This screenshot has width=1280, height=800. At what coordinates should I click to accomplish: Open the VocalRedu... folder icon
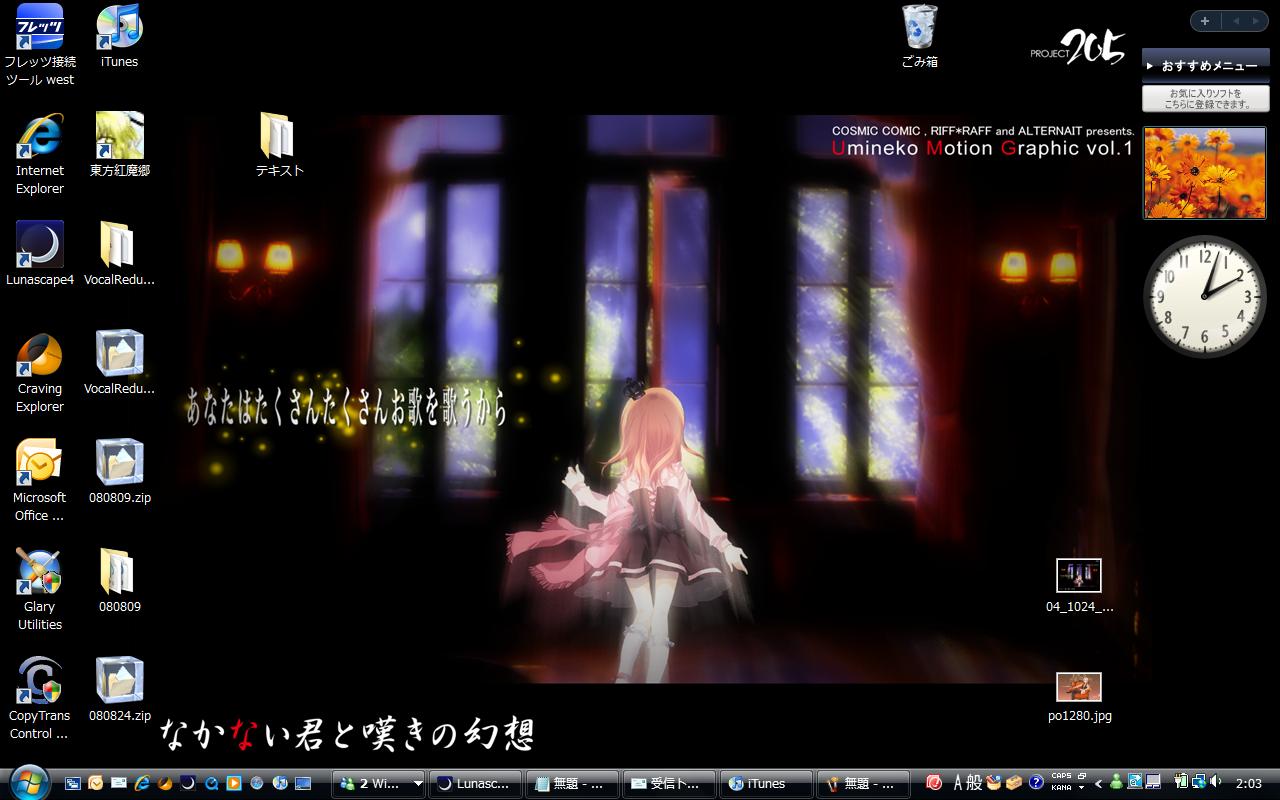pyautogui.click(x=119, y=254)
